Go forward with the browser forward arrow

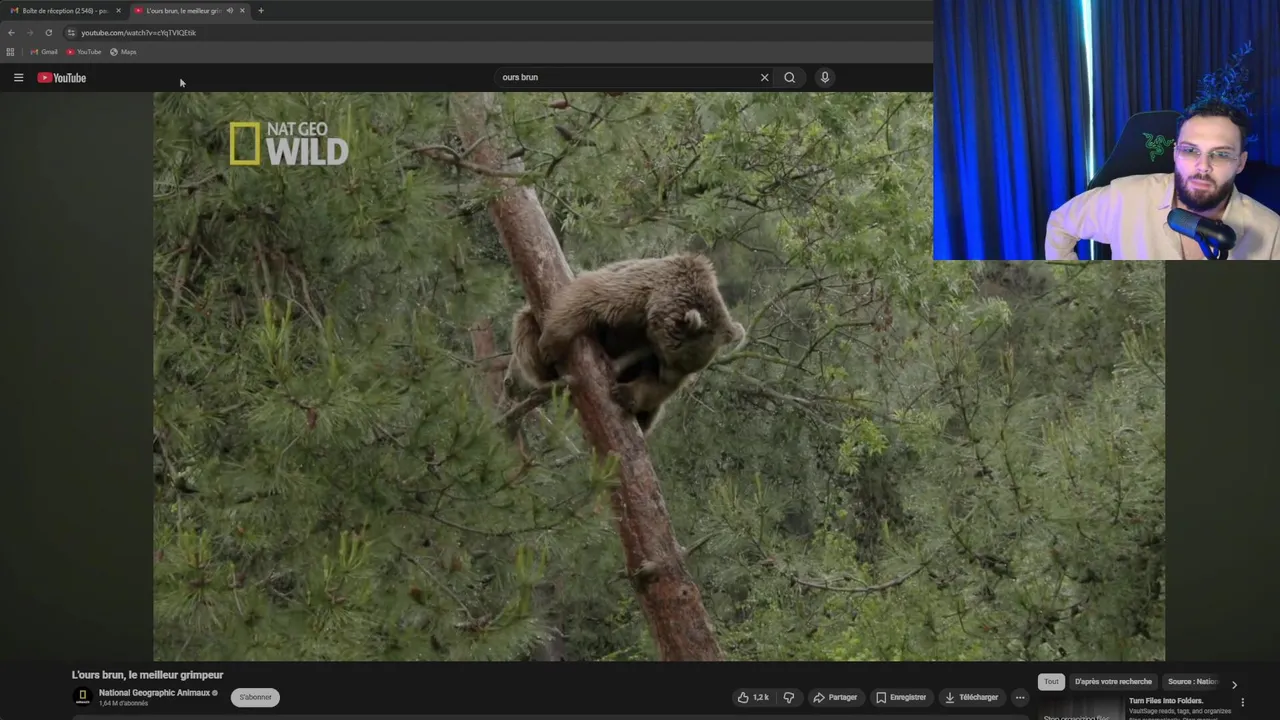tap(30, 33)
